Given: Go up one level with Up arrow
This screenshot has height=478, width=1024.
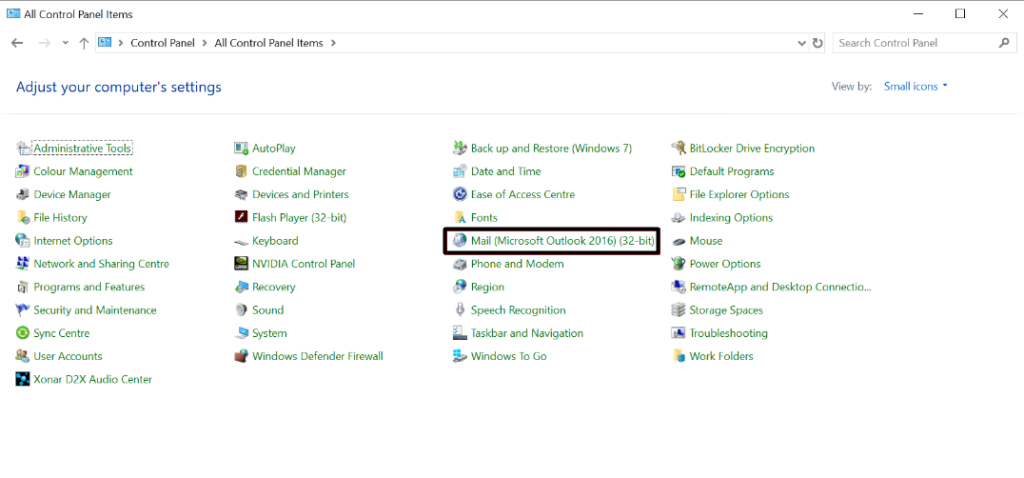Looking at the screenshot, I should 84,43.
